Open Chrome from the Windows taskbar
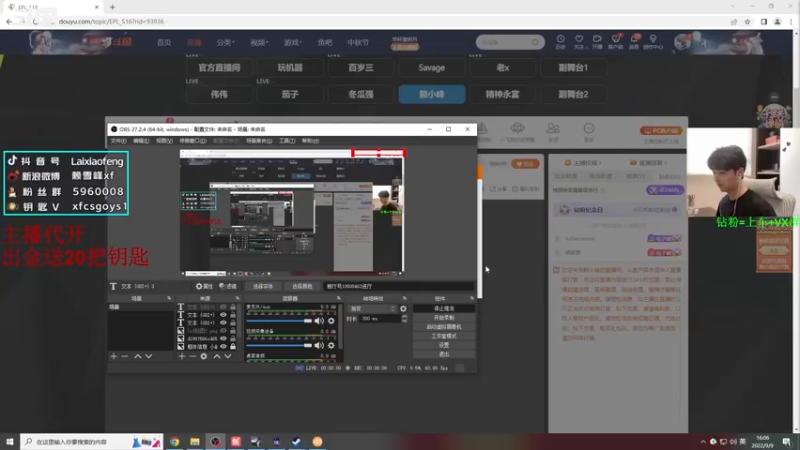Image resolution: width=800 pixels, height=450 pixels. [x=175, y=441]
